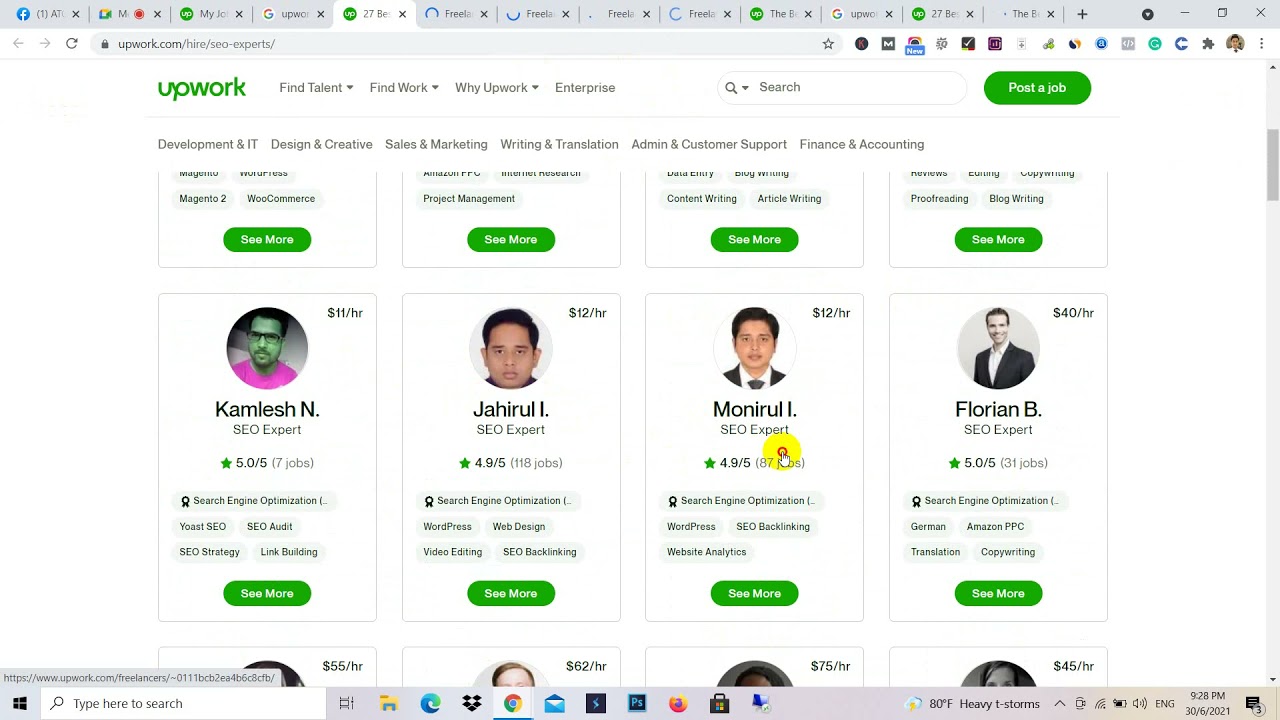Open Microsoft Store from taskbar
1280x720 pixels.
coord(719,704)
